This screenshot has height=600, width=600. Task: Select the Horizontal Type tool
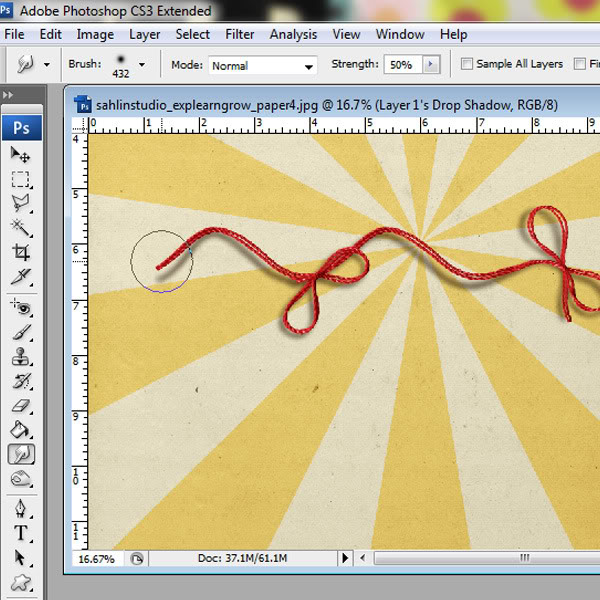(x=21, y=533)
